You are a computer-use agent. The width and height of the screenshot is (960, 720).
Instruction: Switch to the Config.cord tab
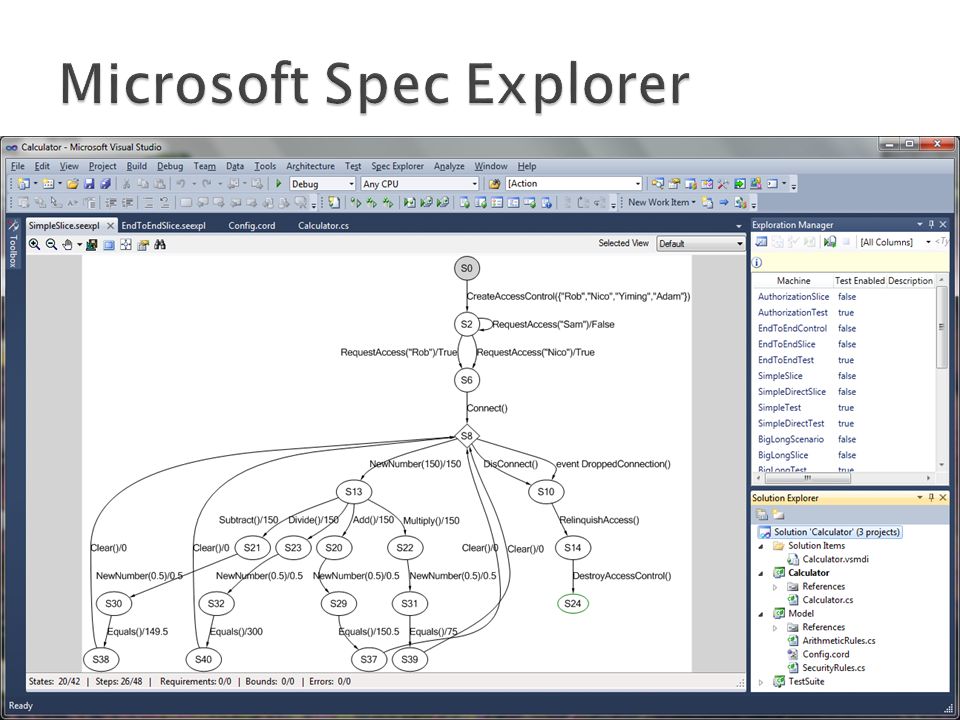252,225
